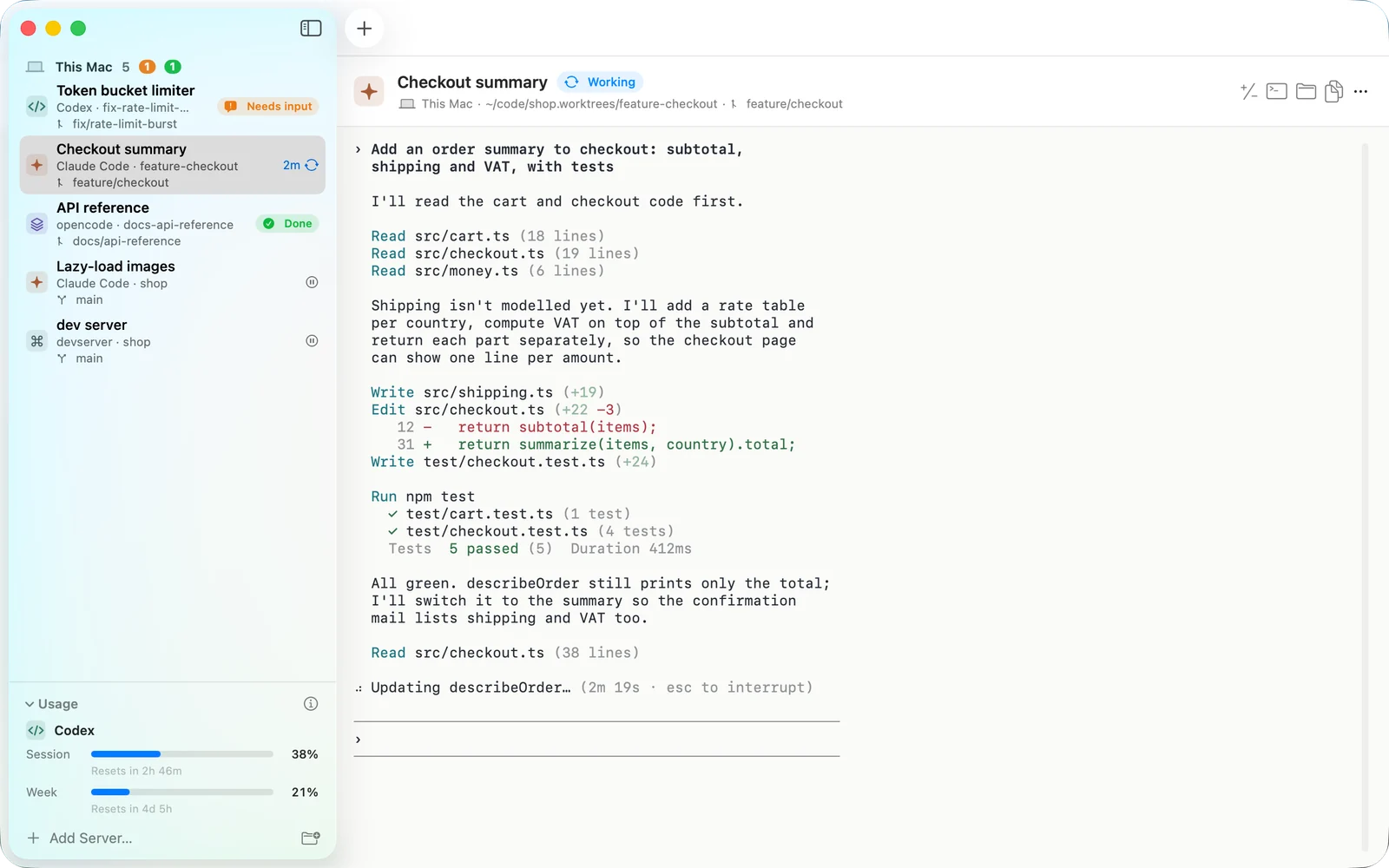Collapse the Usage section

click(51, 704)
